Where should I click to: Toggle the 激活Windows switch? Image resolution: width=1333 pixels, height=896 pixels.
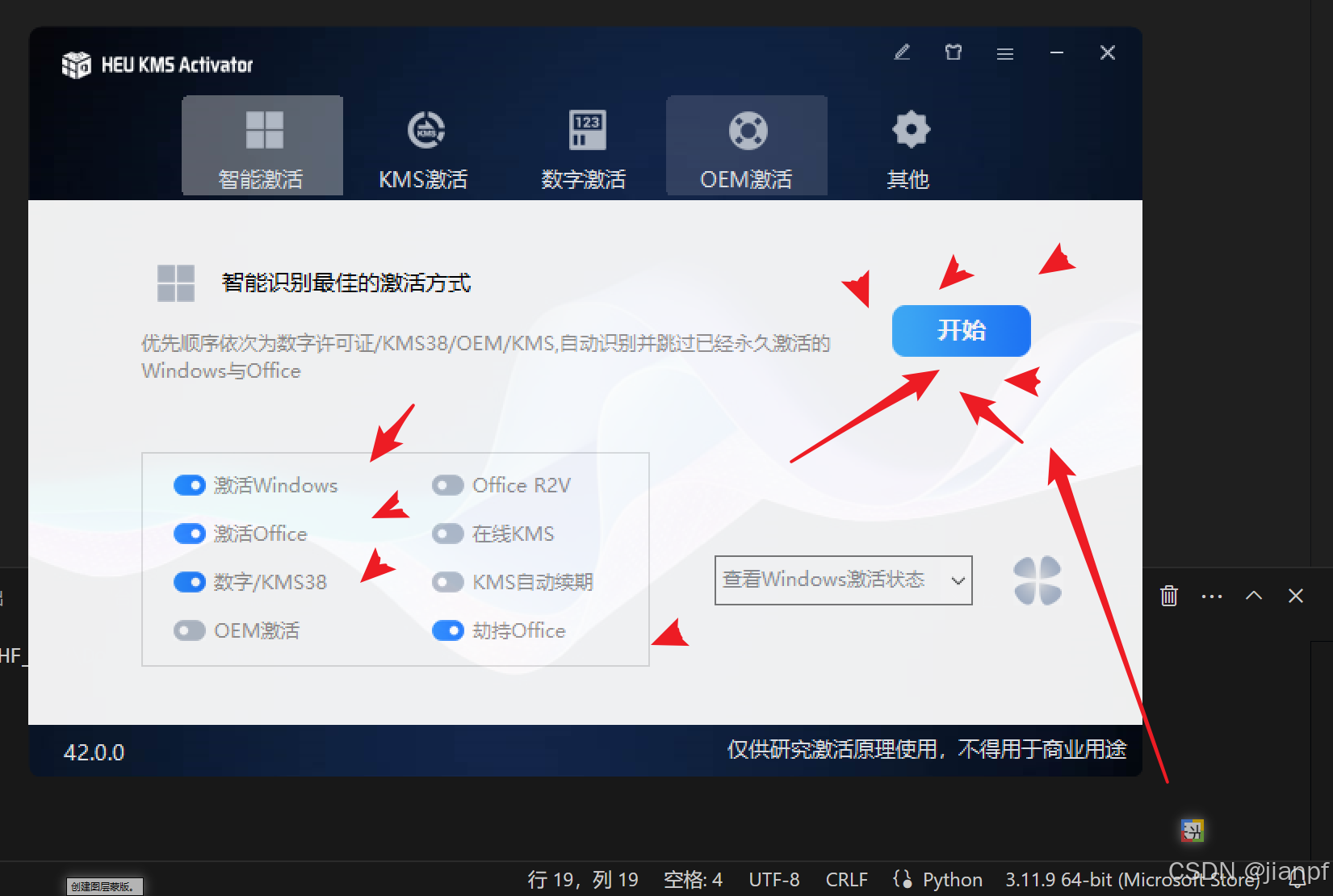pos(190,485)
